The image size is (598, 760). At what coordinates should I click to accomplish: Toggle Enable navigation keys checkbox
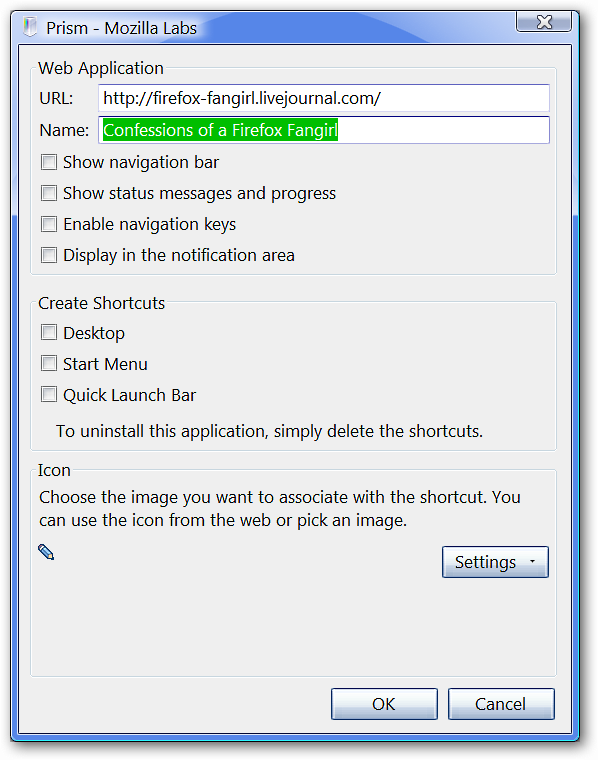coord(49,224)
